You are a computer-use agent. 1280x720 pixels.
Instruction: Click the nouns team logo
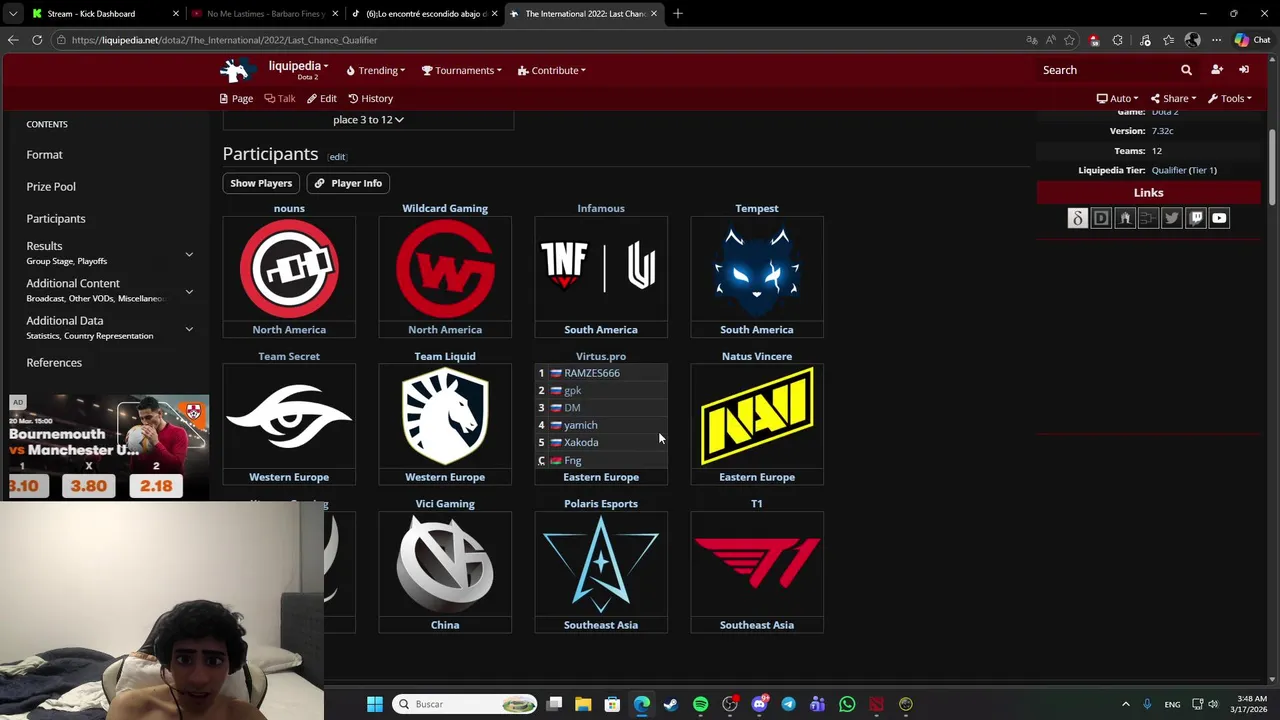point(289,269)
